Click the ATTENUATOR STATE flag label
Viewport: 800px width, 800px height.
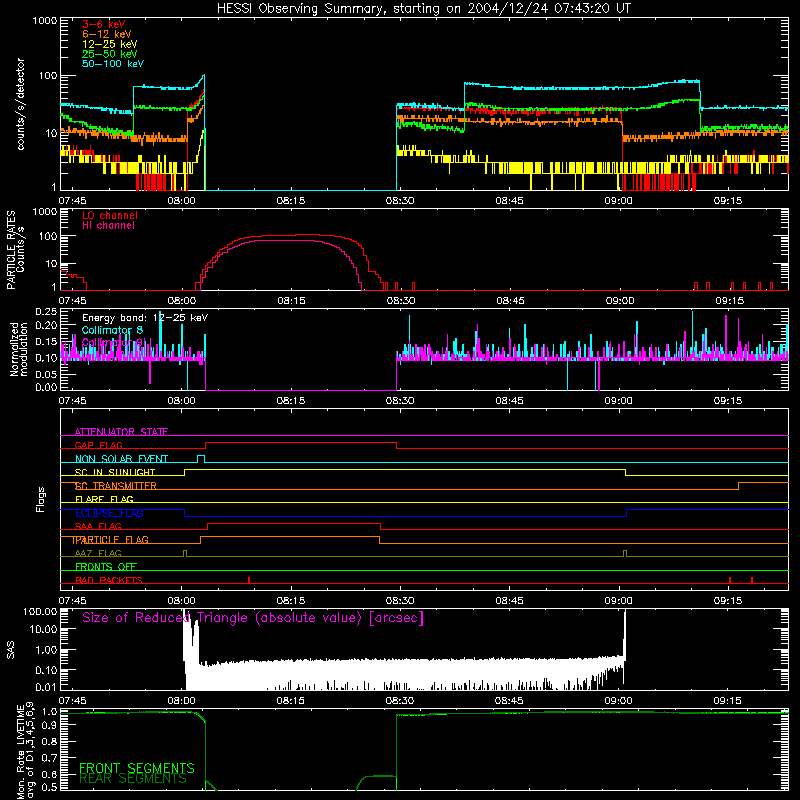(121, 432)
